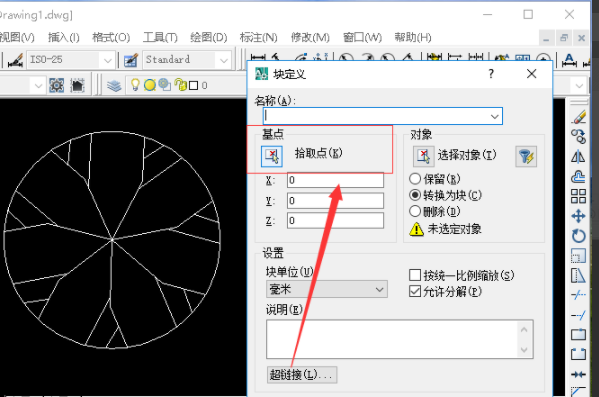Select the Rotate tool
Image resolution: width=599 pixels, height=397 pixels.
coord(578,236)
